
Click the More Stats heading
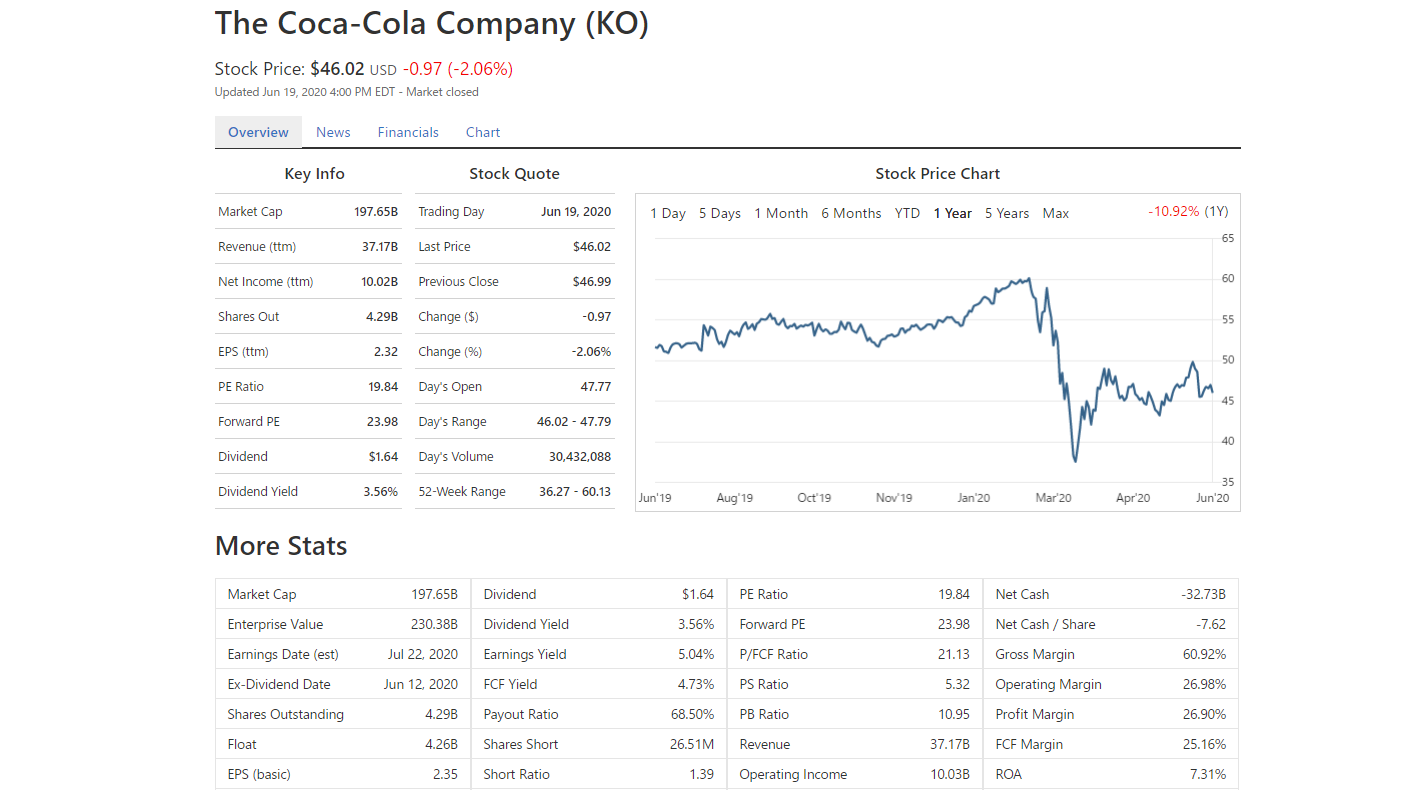click(281, 546)
